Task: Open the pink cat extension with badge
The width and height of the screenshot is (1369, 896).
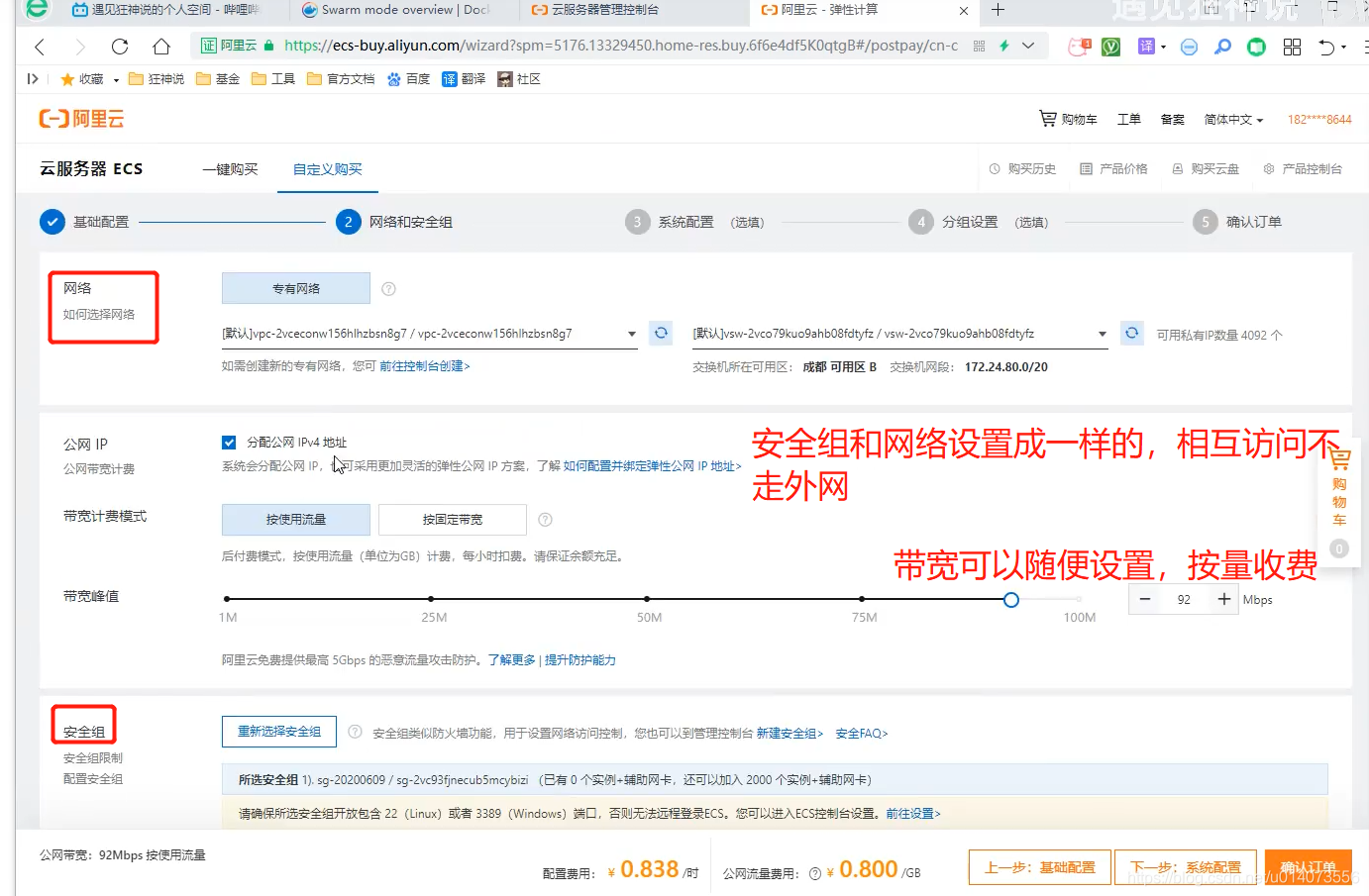Action: tap(1079, 47)
